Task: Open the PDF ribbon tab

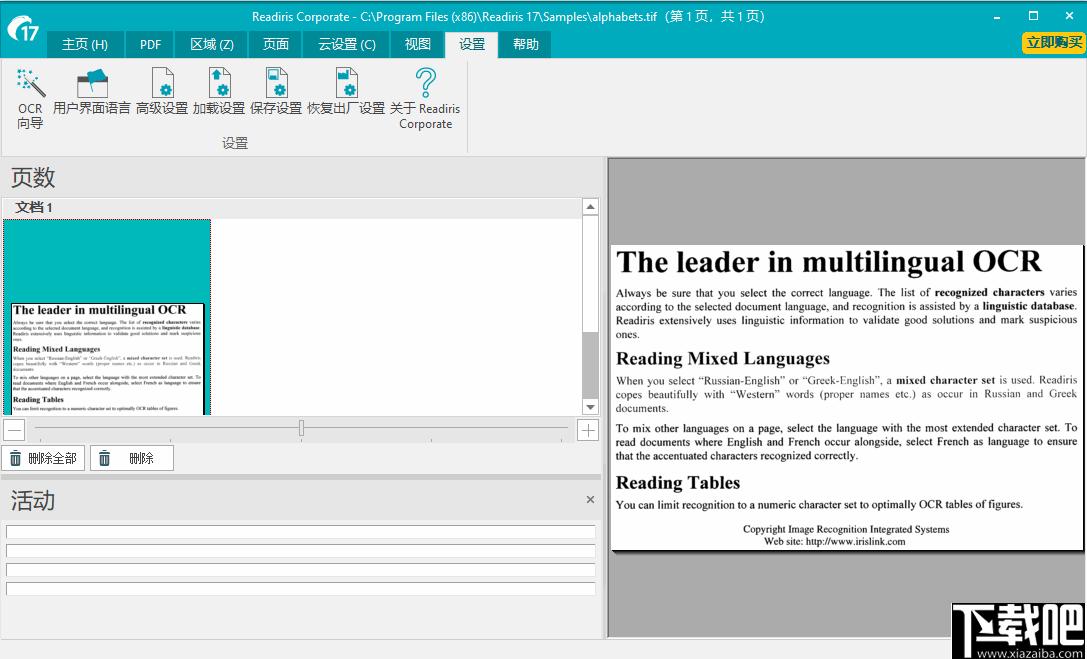Action: pyautogui.click(x=150, y=44)
